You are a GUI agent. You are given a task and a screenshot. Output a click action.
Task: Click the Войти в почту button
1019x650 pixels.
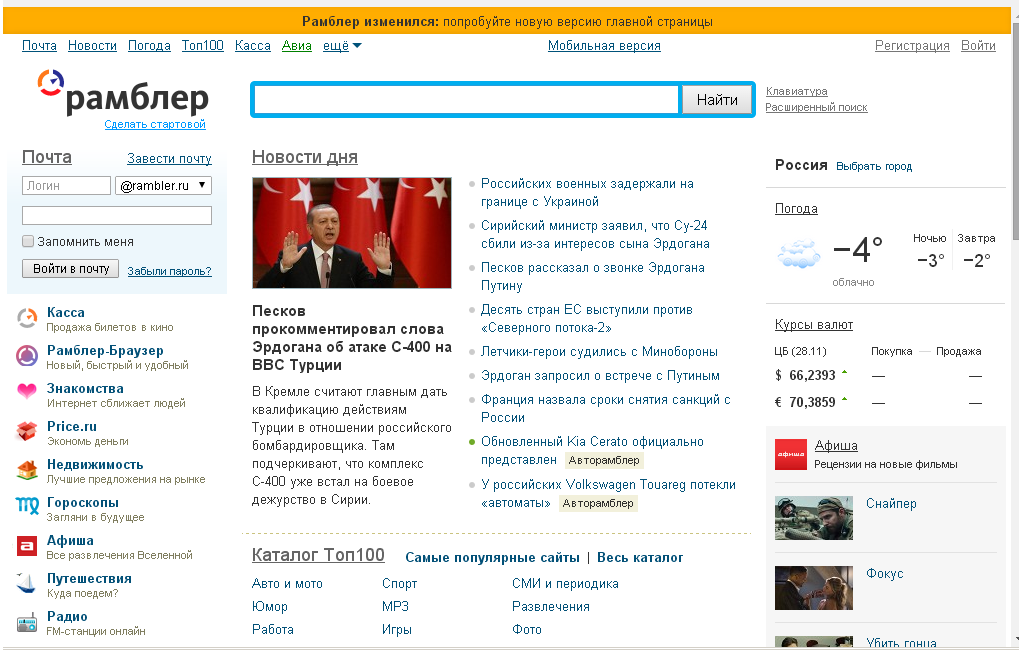[x=70, y=268]
